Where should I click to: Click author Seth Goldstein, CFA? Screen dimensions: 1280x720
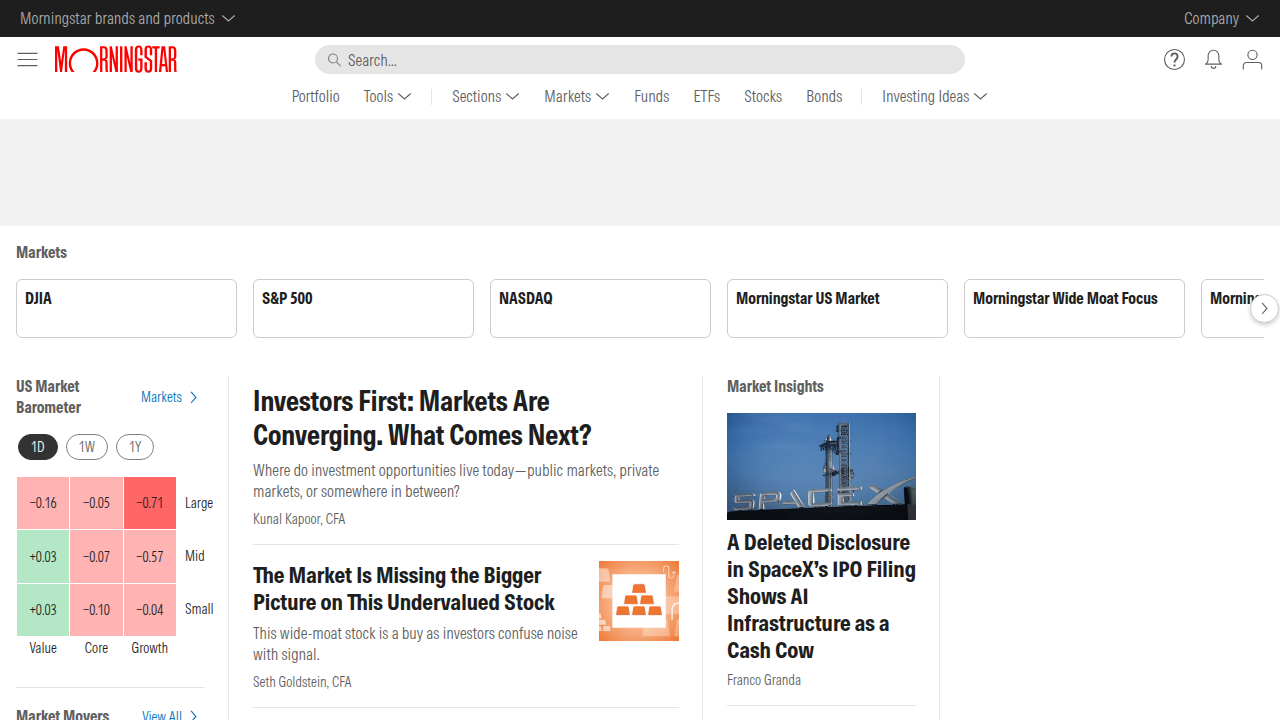(302, 682)
